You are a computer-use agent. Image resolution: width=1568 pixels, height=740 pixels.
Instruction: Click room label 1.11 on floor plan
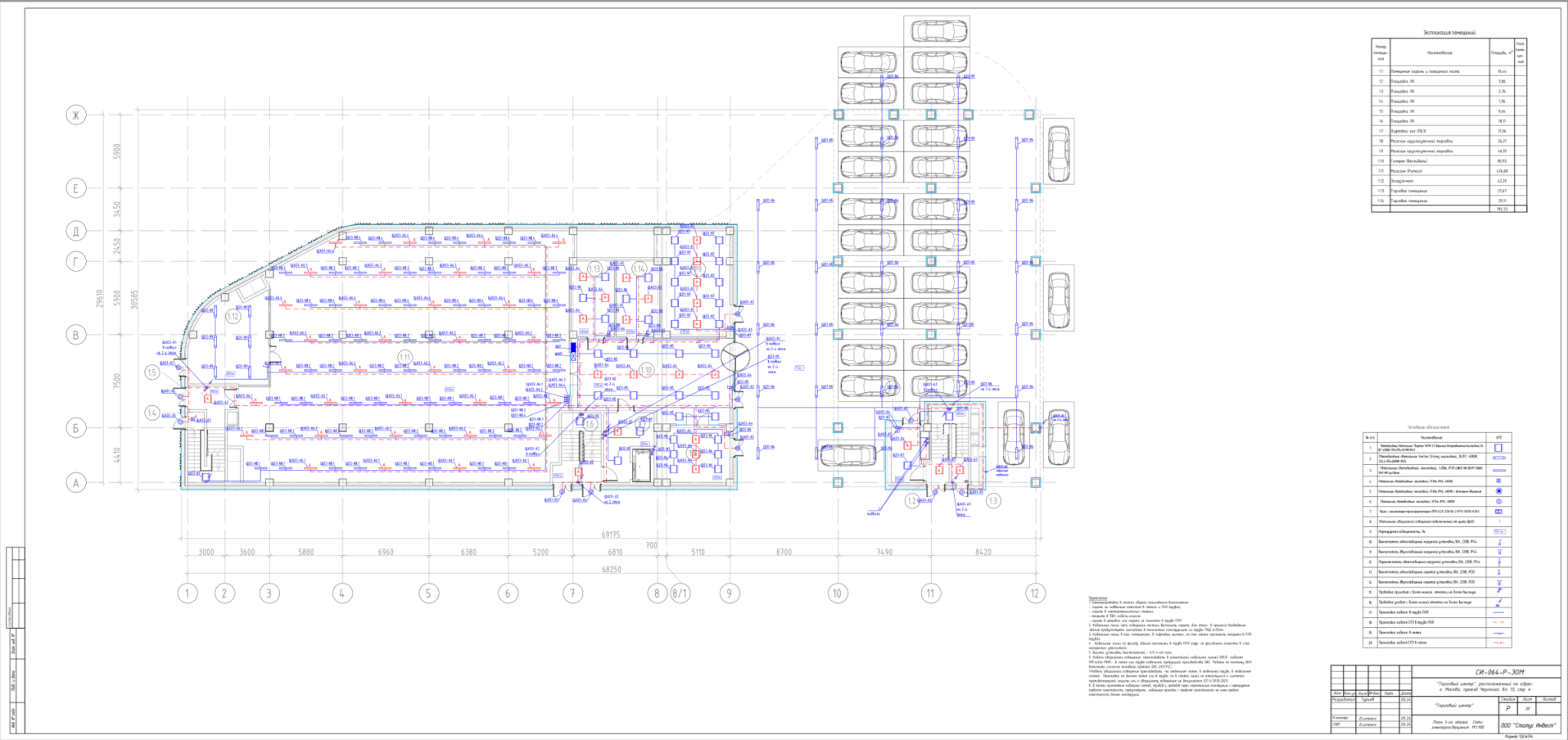(x=404, y=357)
